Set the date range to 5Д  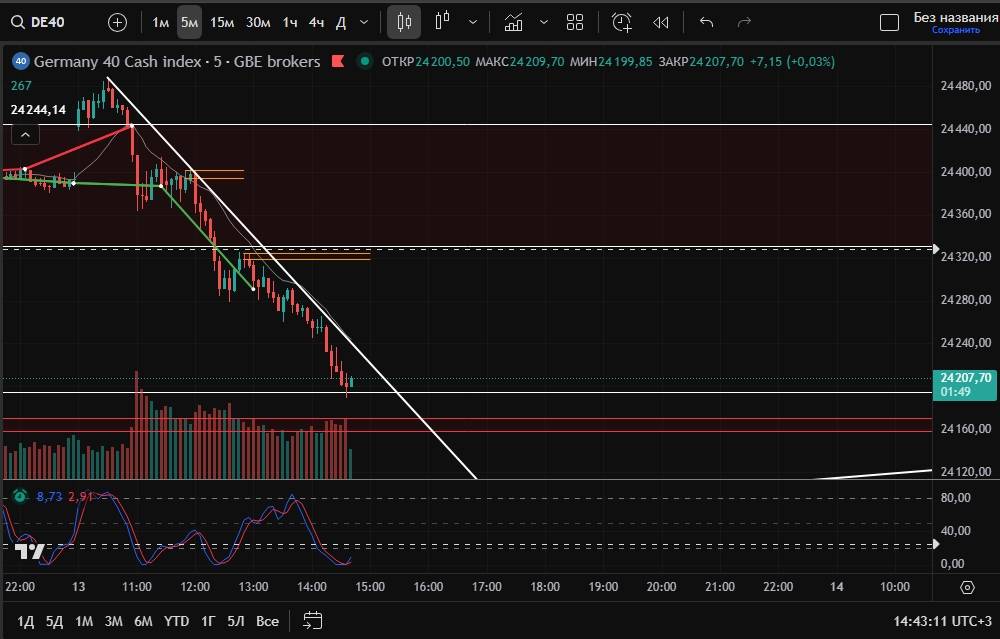click(54, 621)
